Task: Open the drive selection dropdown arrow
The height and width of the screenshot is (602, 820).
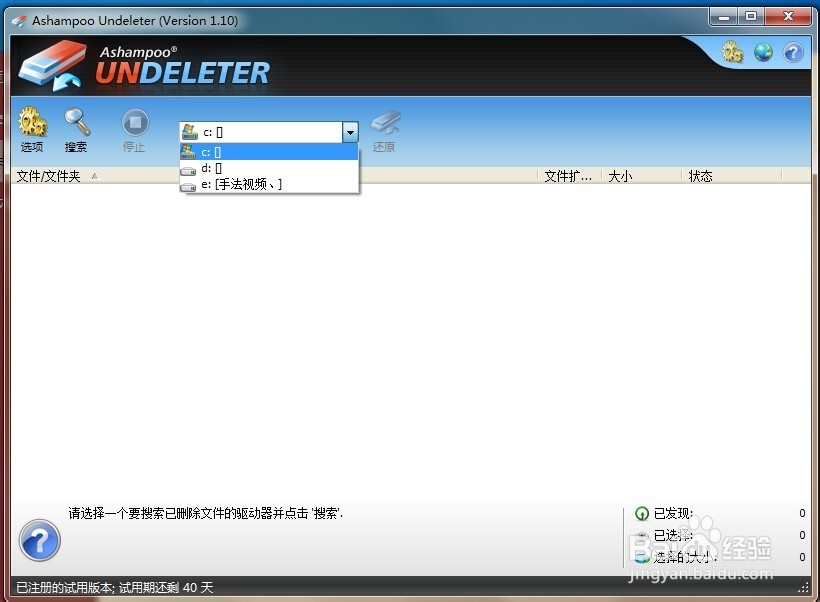Action: [x=349, y=131]
